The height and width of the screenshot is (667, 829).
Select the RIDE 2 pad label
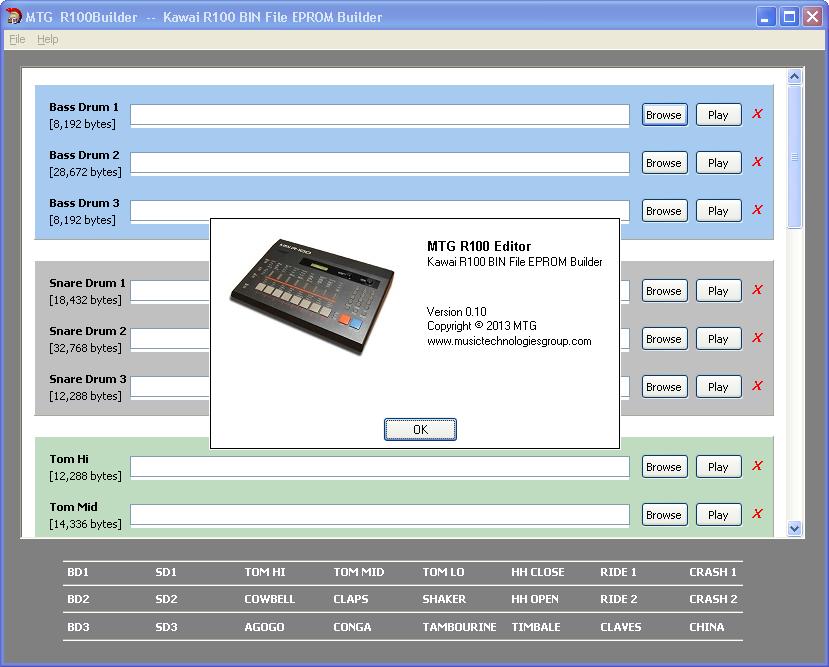(x=619, y=599)
